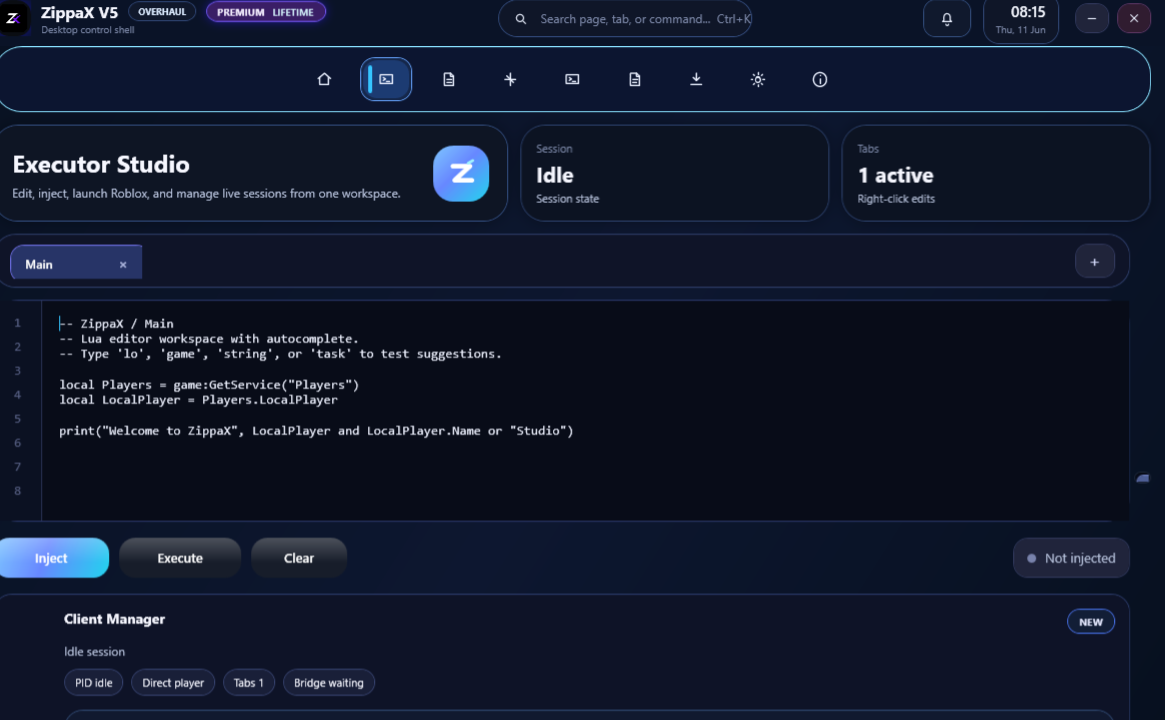The width and height of the screenshot is (1165, 720).
Task: Open the sun theme settings icon
Action: point(758,80)
